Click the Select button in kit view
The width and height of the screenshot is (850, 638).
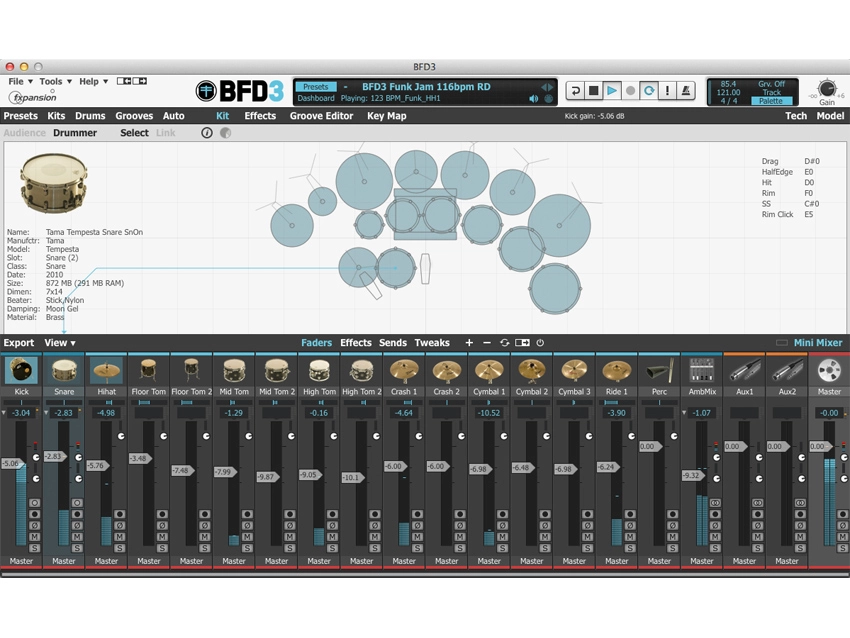tap(134, 133)
